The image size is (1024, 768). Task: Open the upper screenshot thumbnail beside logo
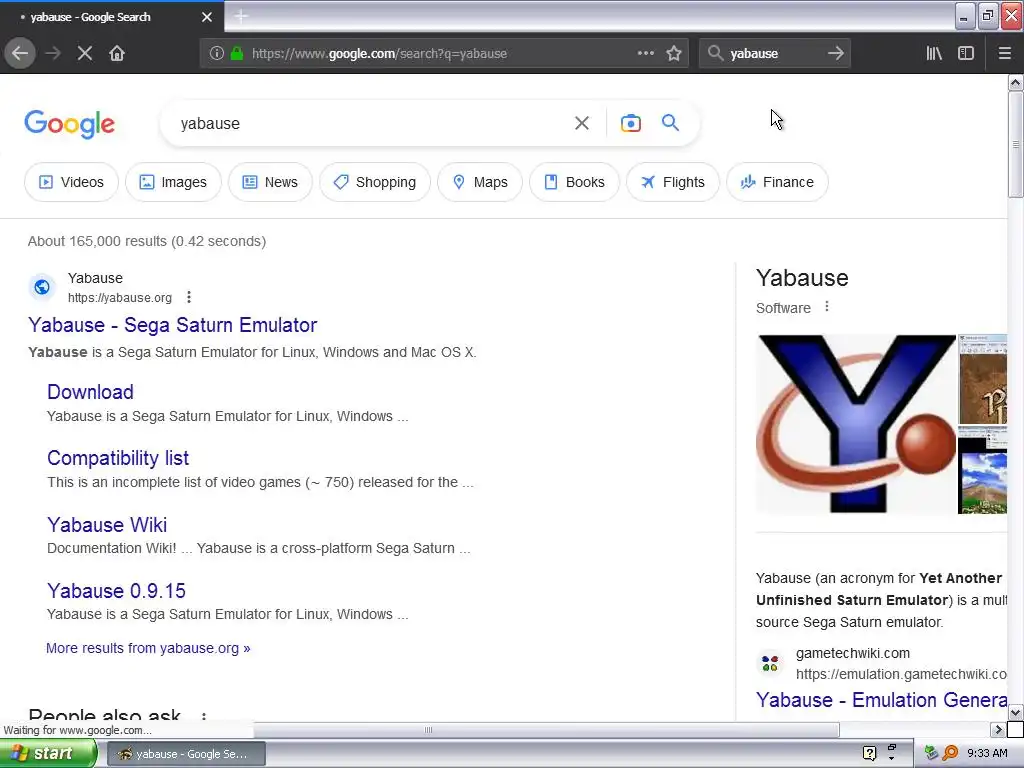[983, 379]
